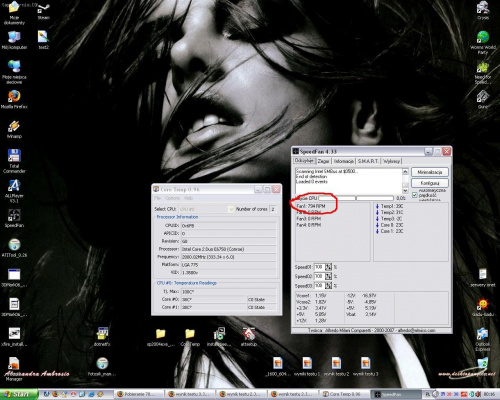Adjust the Speed01 spinner arrows in SpeedFan
Screen dimensions: 500x400
[329, 267]
